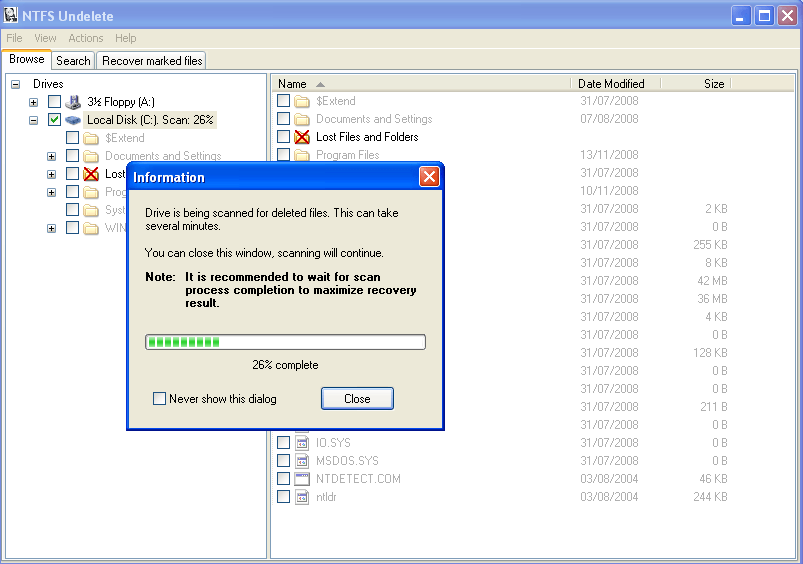The height and width of the screenshot is (564, 803).
Task: Switch to the Browse tab
Action: pyautogui.click(x=27, y=59)
